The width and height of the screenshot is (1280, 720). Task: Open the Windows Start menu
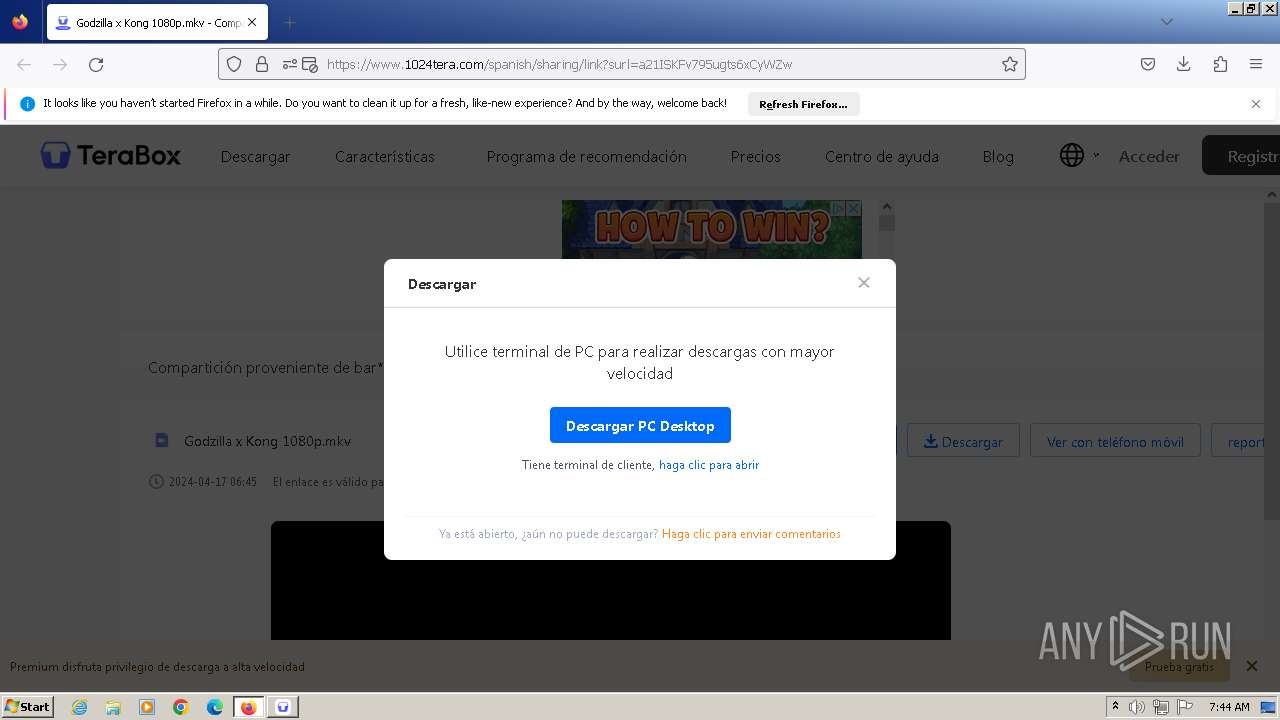pos(27,706)
